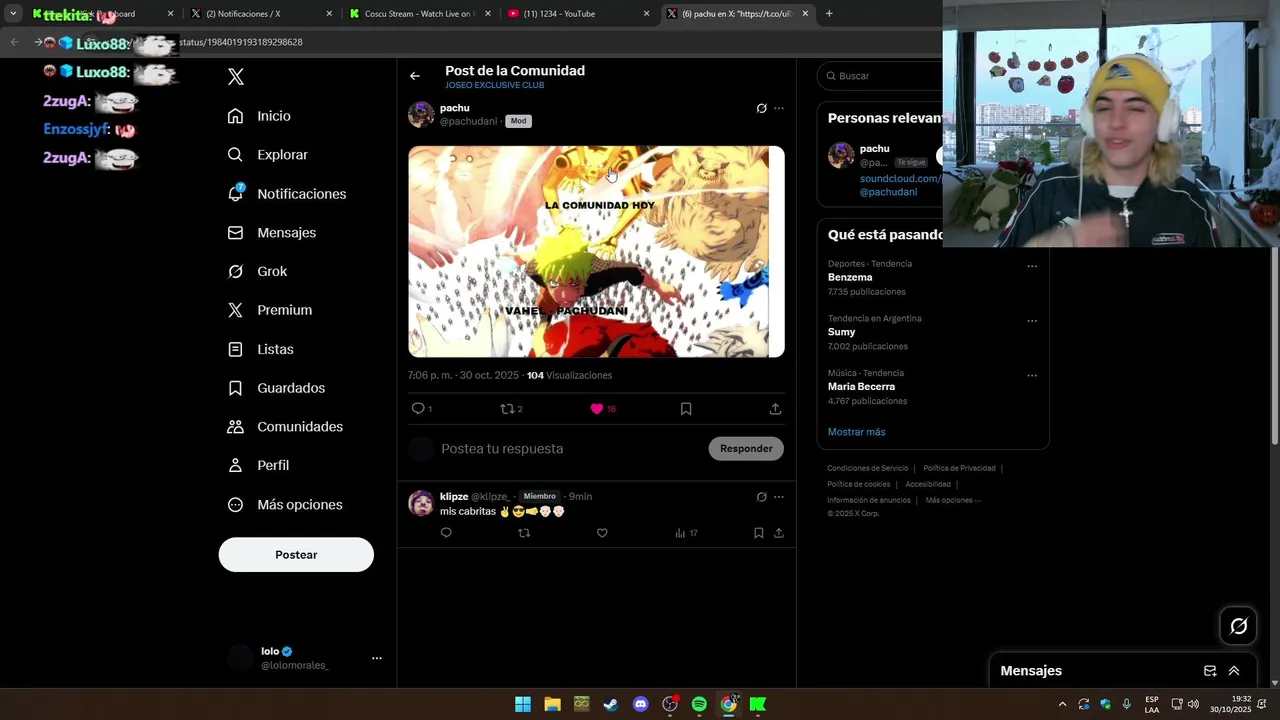Like klipze's comment
The height and width of the screenshot is (720, 1280).
pyautogui.click(x=602, y=533)
